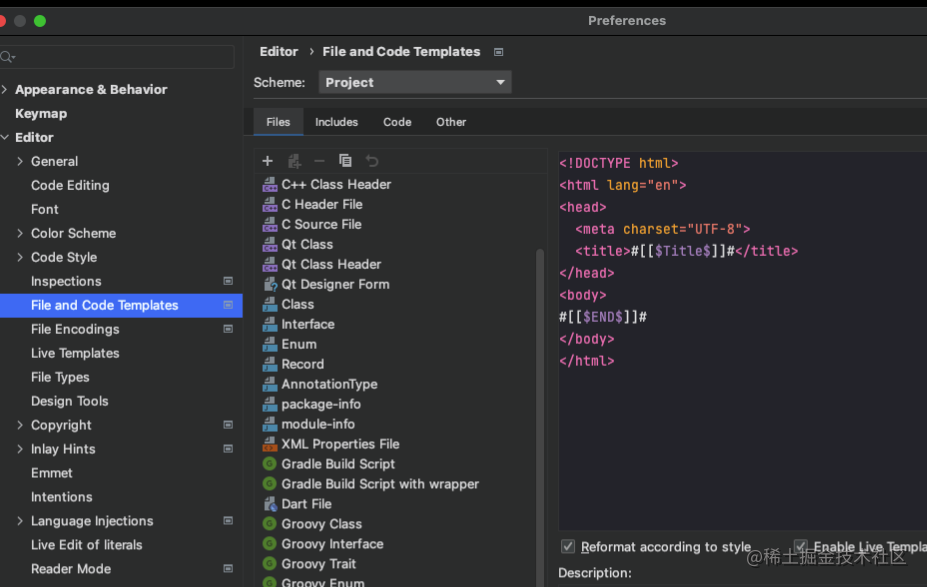Switch to the Includes tab
Image resolution: width=927 pixels, height=587 pixels.
click(x=336, y=122)
